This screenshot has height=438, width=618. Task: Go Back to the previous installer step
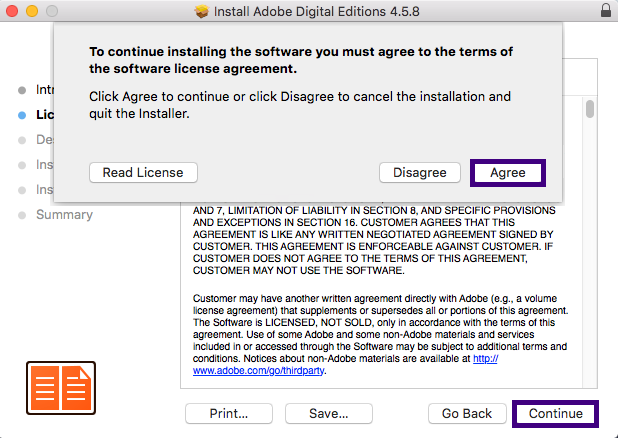coord(467,414)
